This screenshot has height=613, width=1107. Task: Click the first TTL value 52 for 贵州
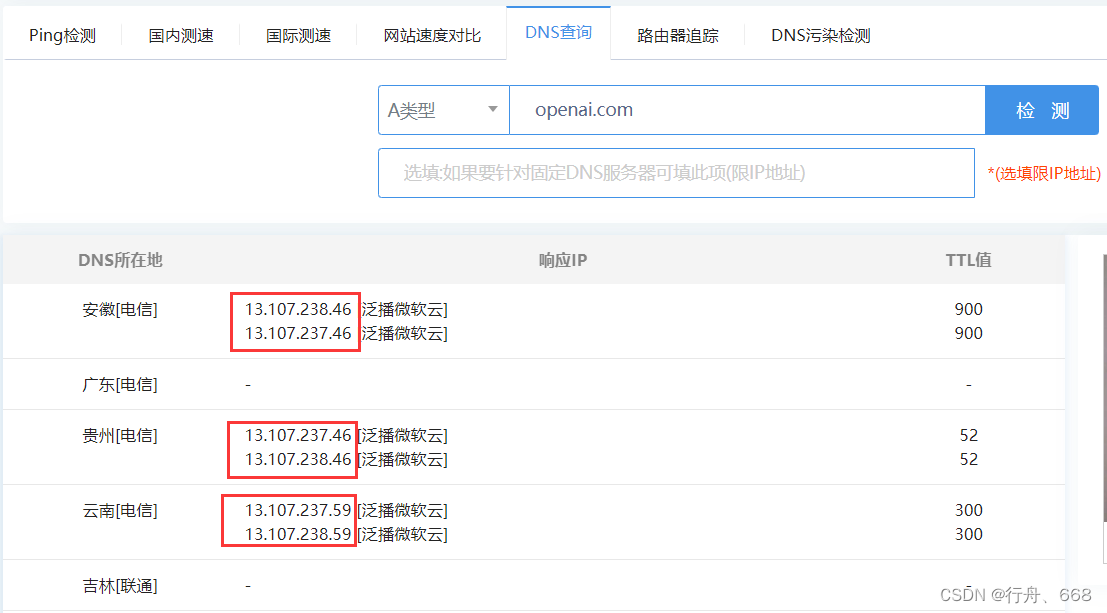(x=969, y=435)
